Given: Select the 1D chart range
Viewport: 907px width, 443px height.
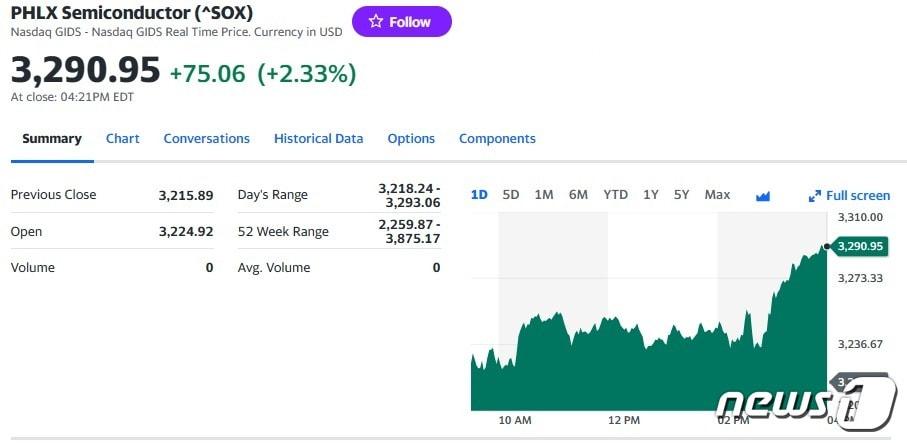Looking at the screenshot, I should click(x=479, y=195).
